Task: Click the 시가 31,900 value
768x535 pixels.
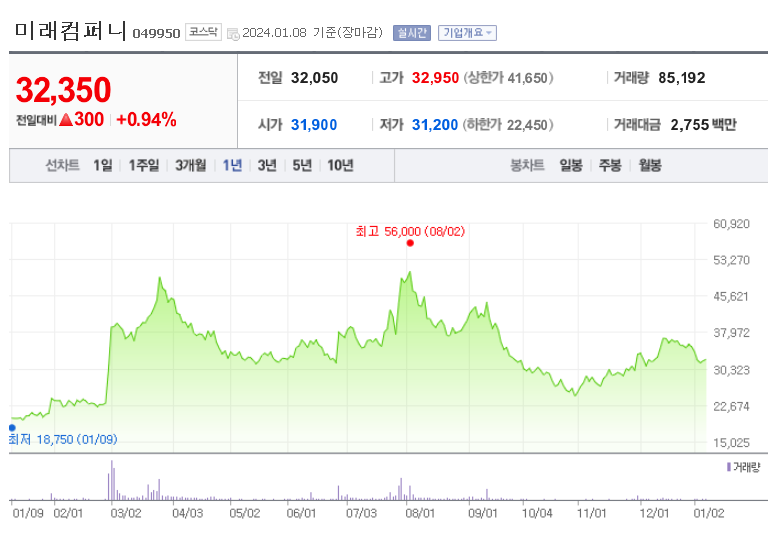Action: (x=314, y=125)
